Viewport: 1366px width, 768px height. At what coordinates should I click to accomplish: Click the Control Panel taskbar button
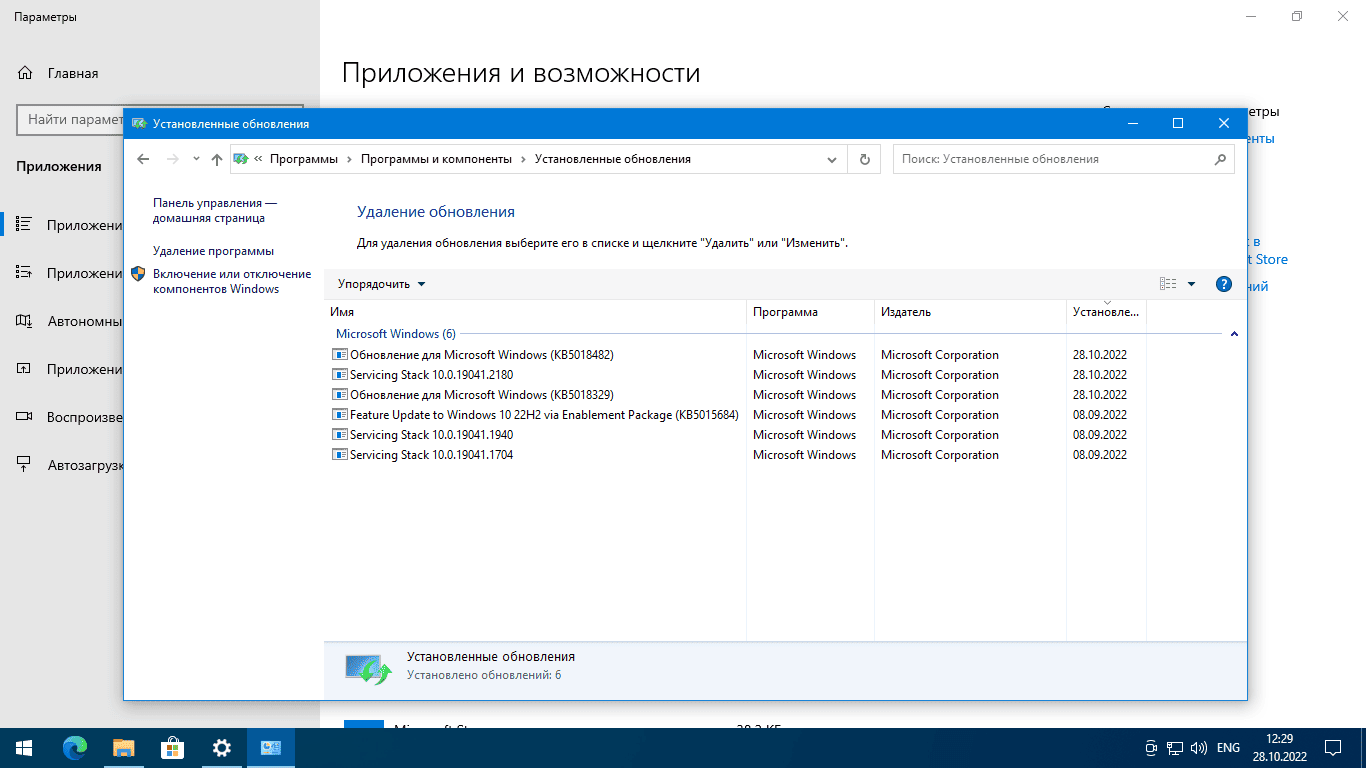pos(271,748)
